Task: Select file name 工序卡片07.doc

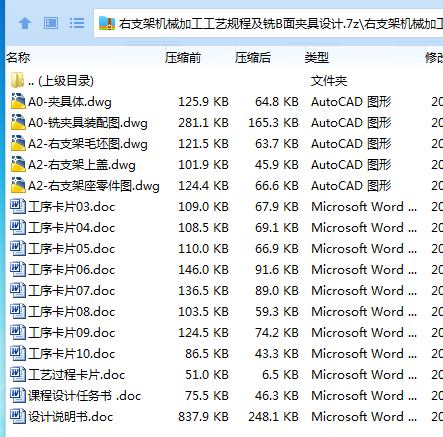Action: tap(72, 291)
